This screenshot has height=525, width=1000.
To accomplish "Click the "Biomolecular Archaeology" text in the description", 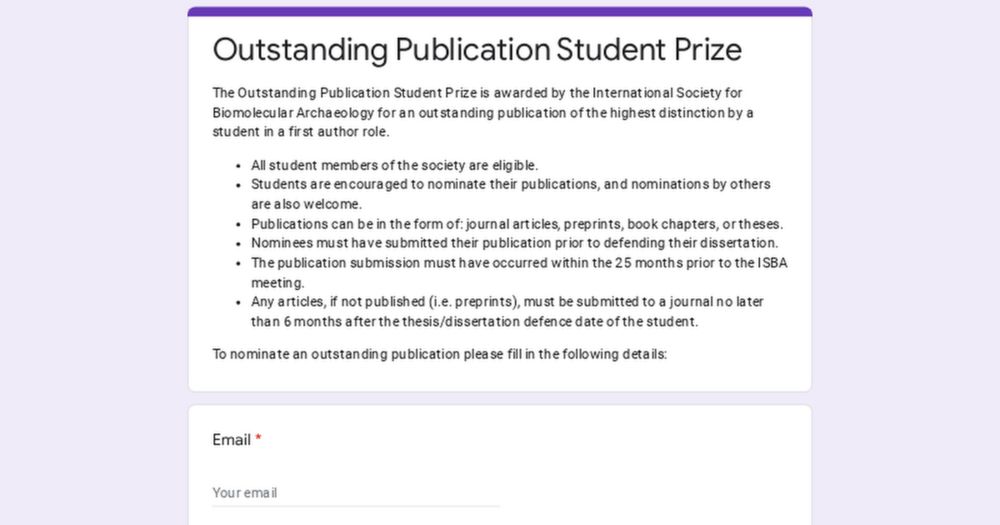I will point(293,113).
